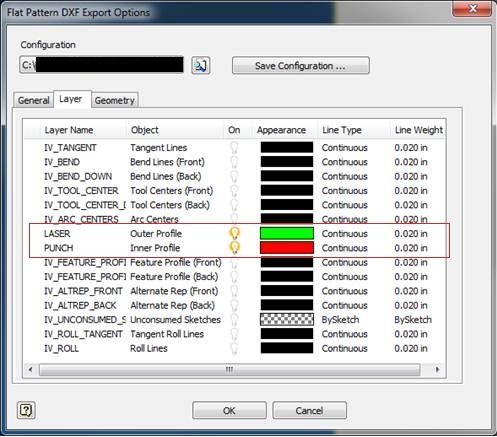Click the LASER row Continuous line type
497x437 pixels.
coord(345,234)
